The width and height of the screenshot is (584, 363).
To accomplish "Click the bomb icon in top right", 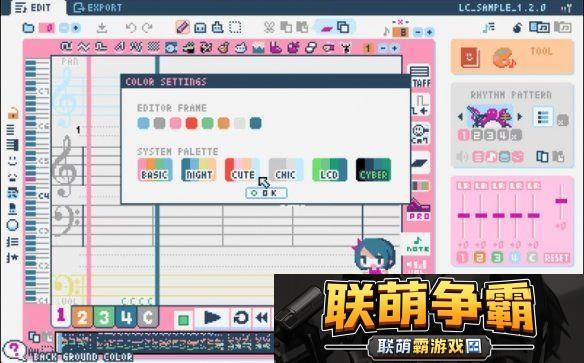I will click(x=517, y=28).
